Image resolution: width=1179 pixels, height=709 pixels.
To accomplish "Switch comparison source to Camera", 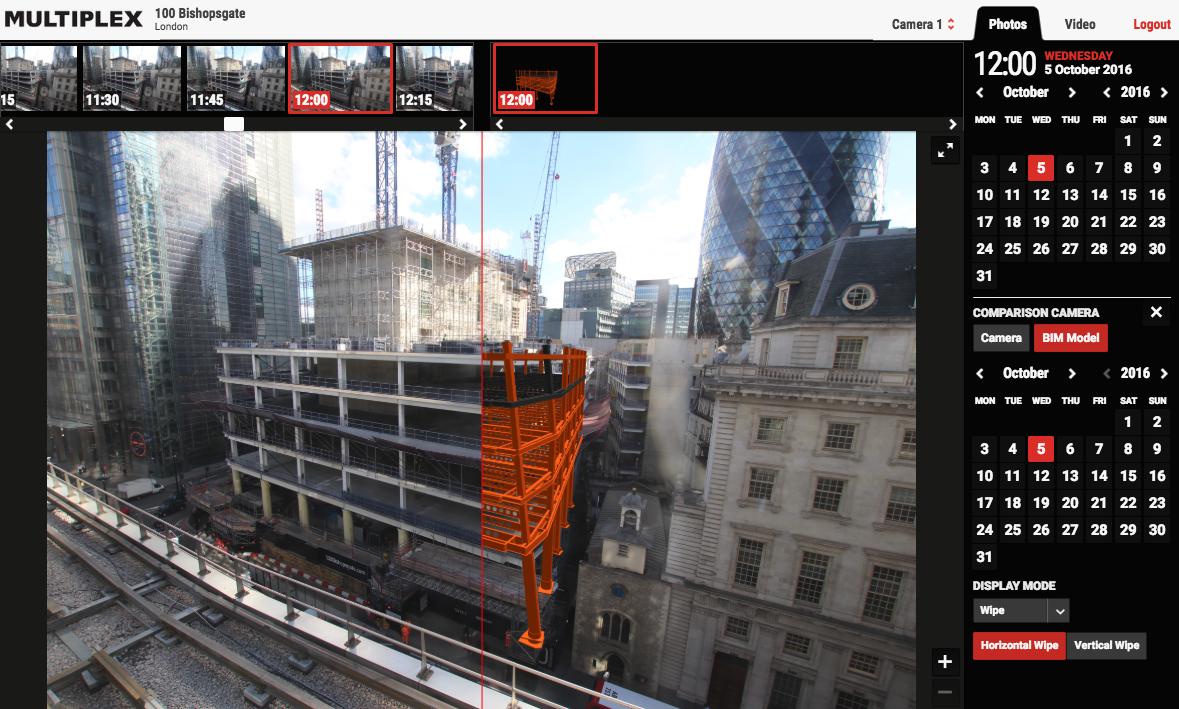I will coord(1000,337).
